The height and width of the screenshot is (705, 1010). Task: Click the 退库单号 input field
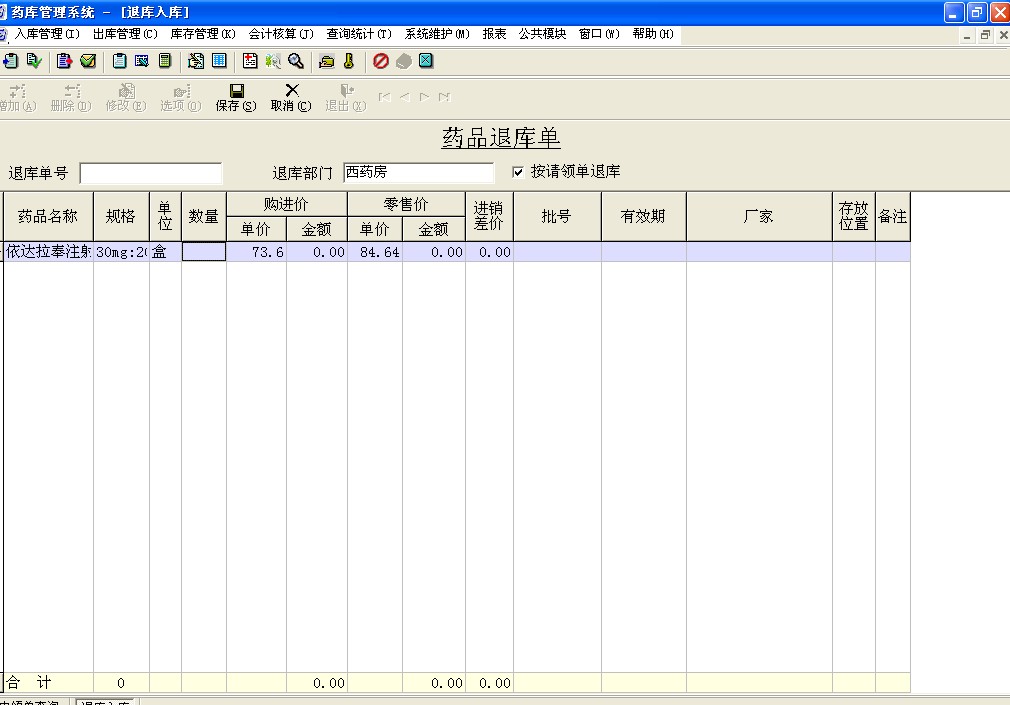coord(151,173)
